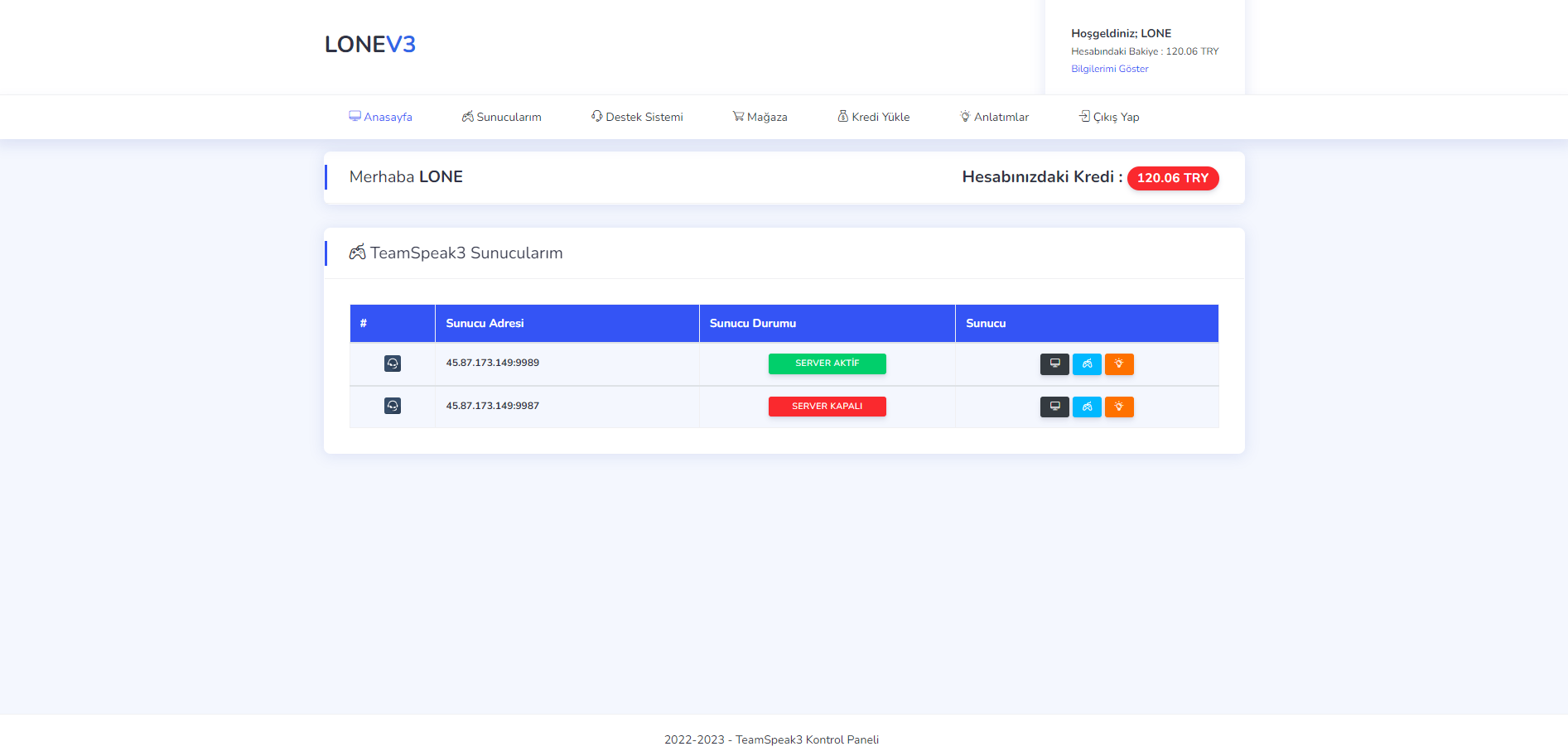Click the LONEV3 logo
Image resolution: width=1568 pixels, height=756 pixels.
[x=369, y=45]
